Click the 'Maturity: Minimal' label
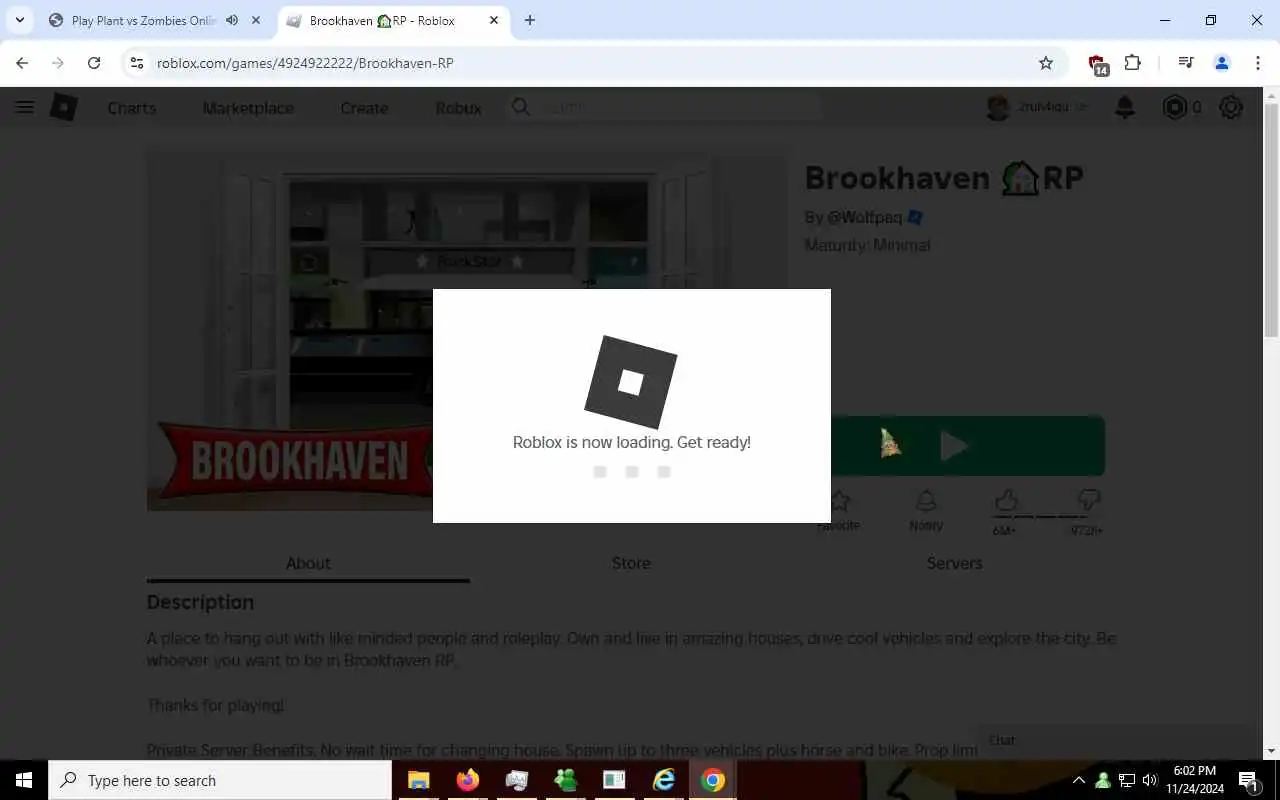Image resolution: width=1280 pixels, height=800 pixels. (867, 245)
